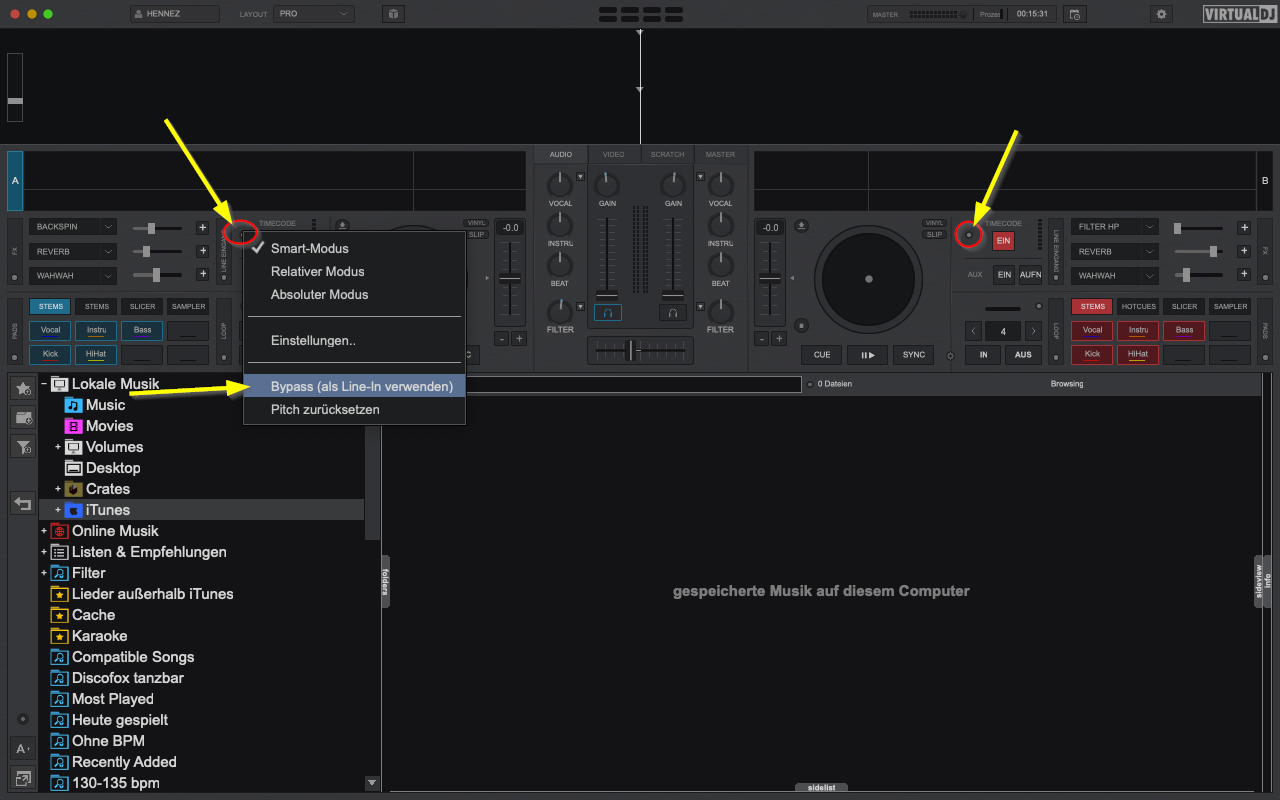This screenshot has height=800, width=1280.
Task: Click the plus button next to BACKSPIN effect
Action: (x=202, y=228)
